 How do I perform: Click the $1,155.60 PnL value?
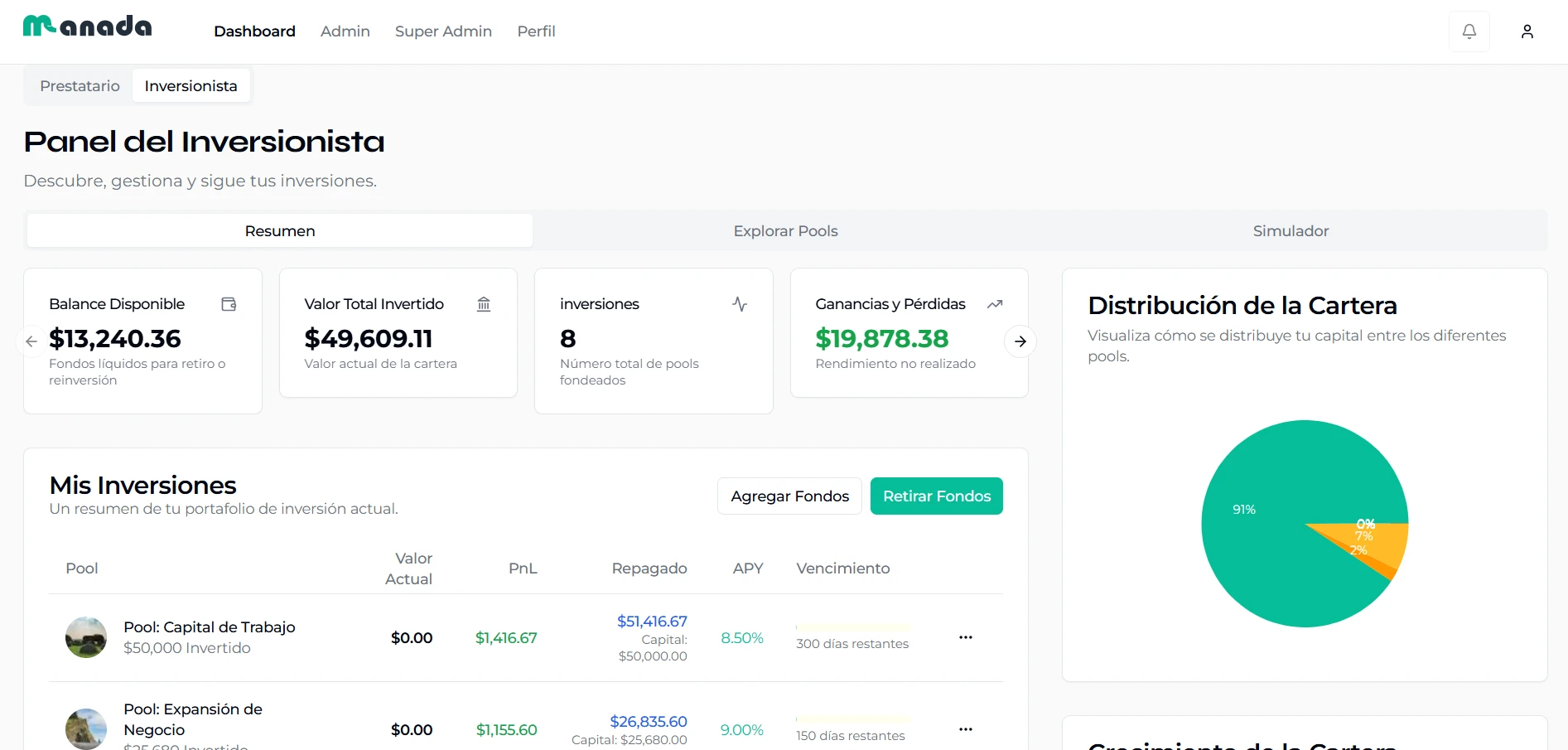[506, 730]
